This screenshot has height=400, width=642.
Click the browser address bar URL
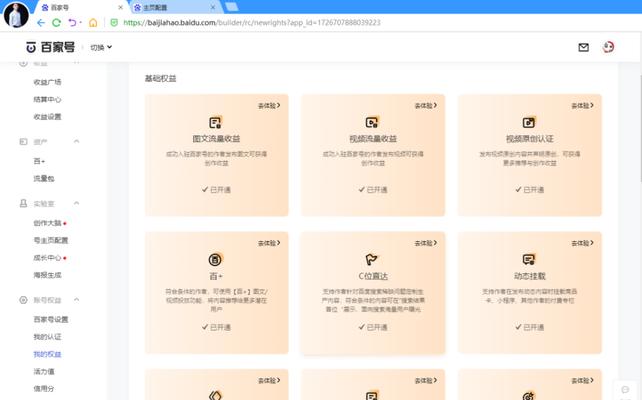[x=252, y=23]
